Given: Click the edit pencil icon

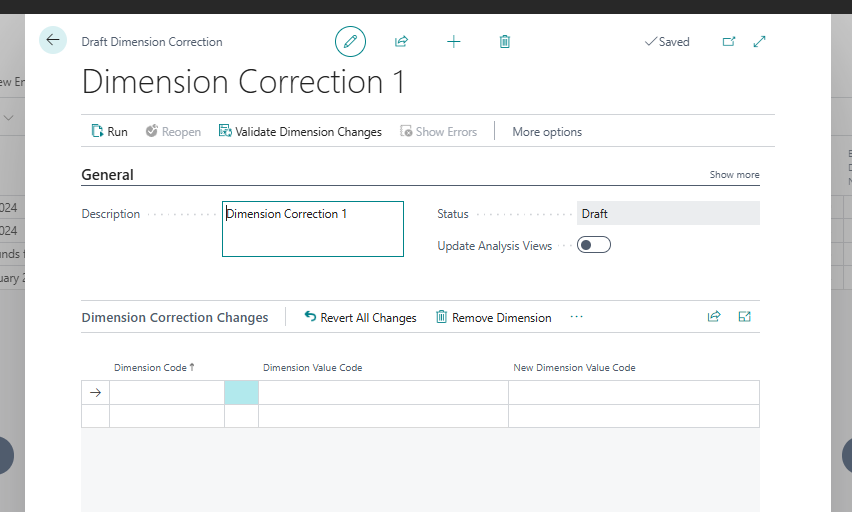Looking at the screenshot, I should (350, 42).
